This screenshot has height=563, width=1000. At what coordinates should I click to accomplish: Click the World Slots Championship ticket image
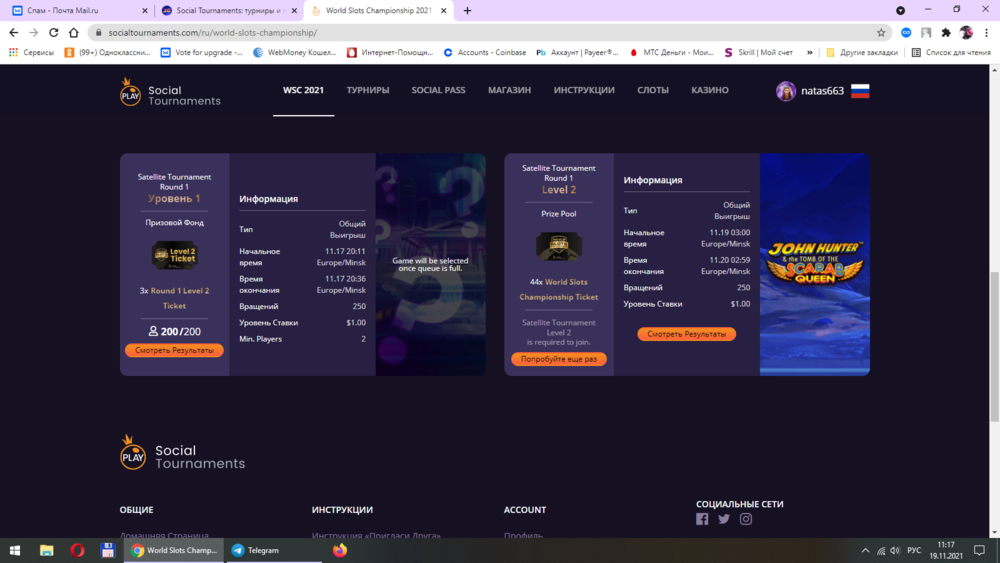tap(559, 247)
